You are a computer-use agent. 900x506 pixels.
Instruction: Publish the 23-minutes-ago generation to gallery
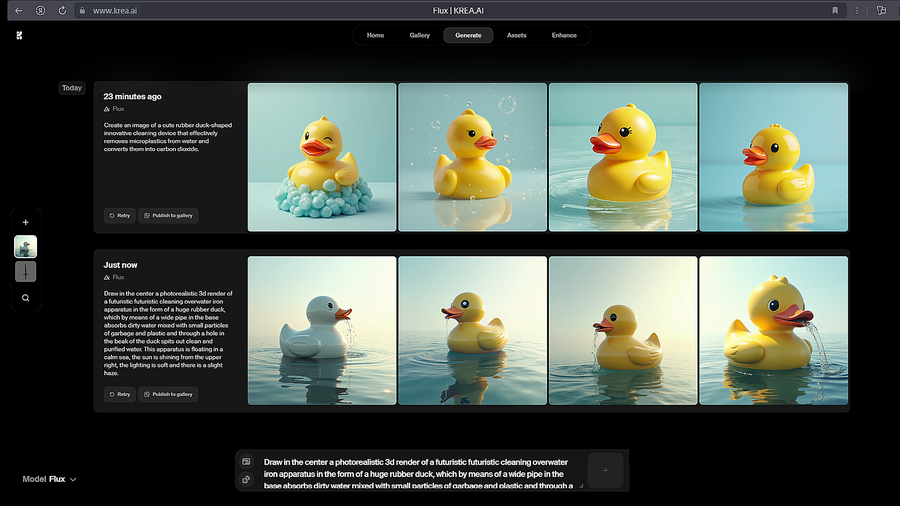point(168,215)
